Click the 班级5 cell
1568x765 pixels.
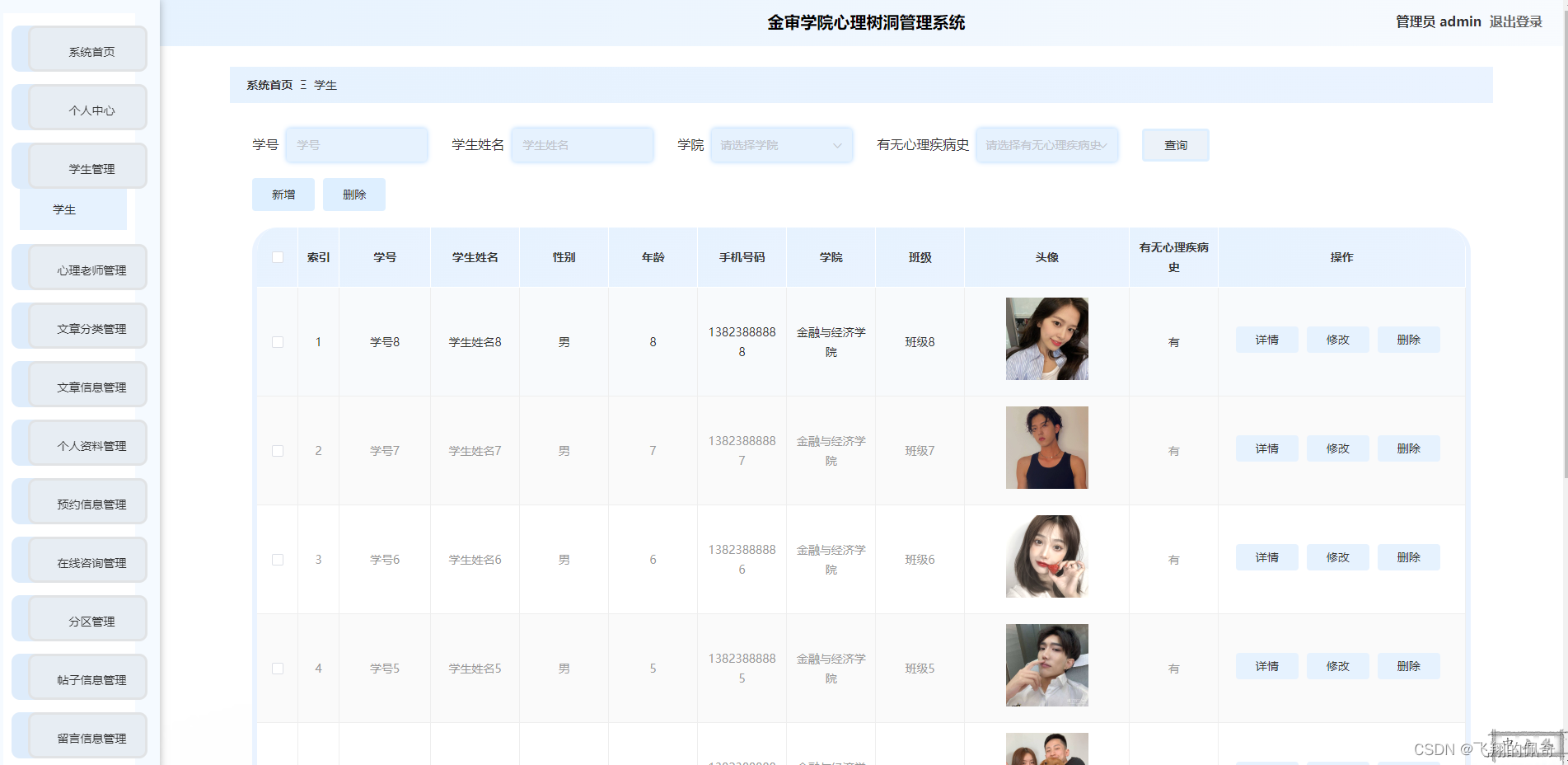click(920, 669)
